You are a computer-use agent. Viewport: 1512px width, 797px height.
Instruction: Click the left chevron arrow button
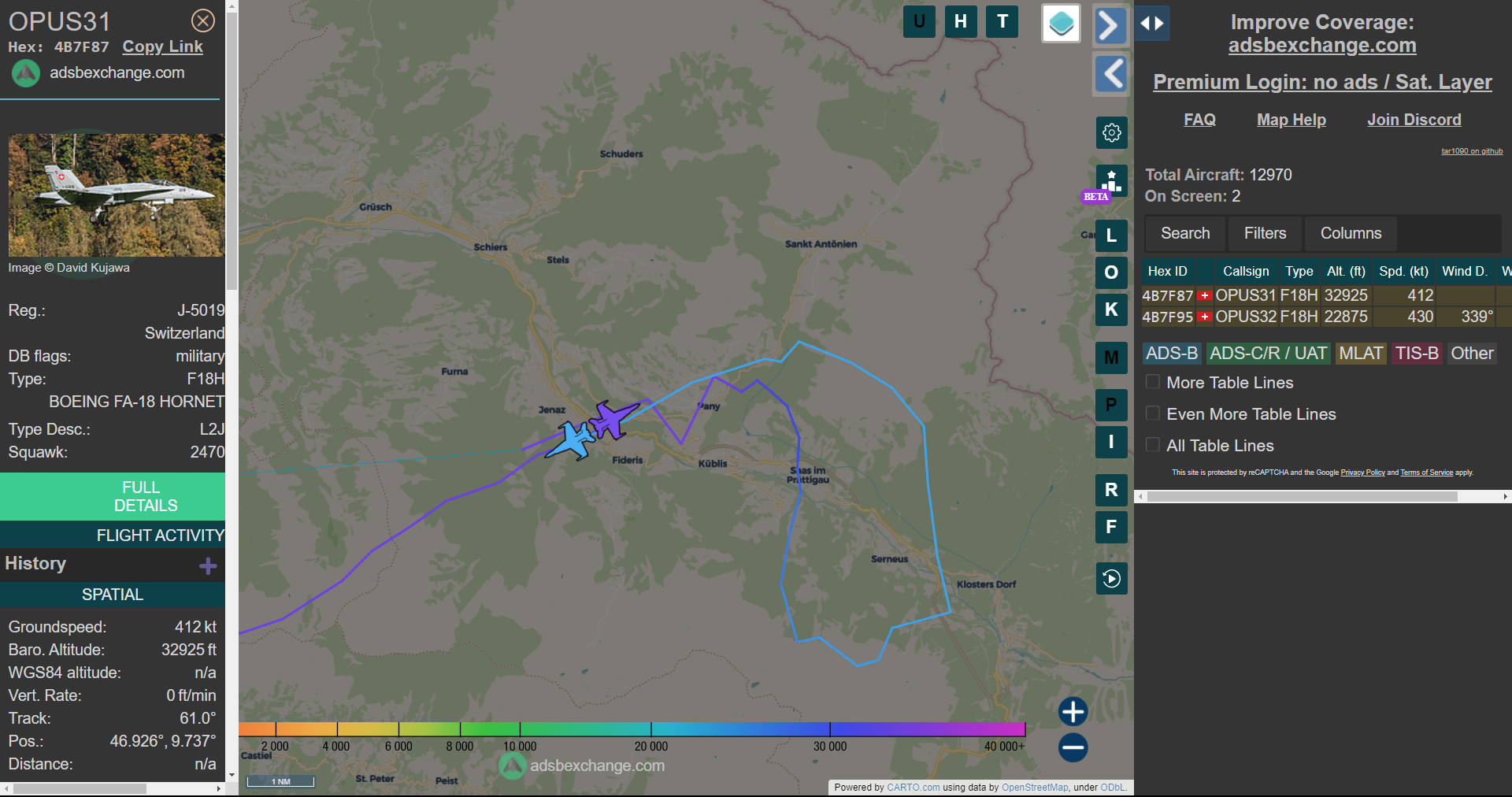point(1111,74)
